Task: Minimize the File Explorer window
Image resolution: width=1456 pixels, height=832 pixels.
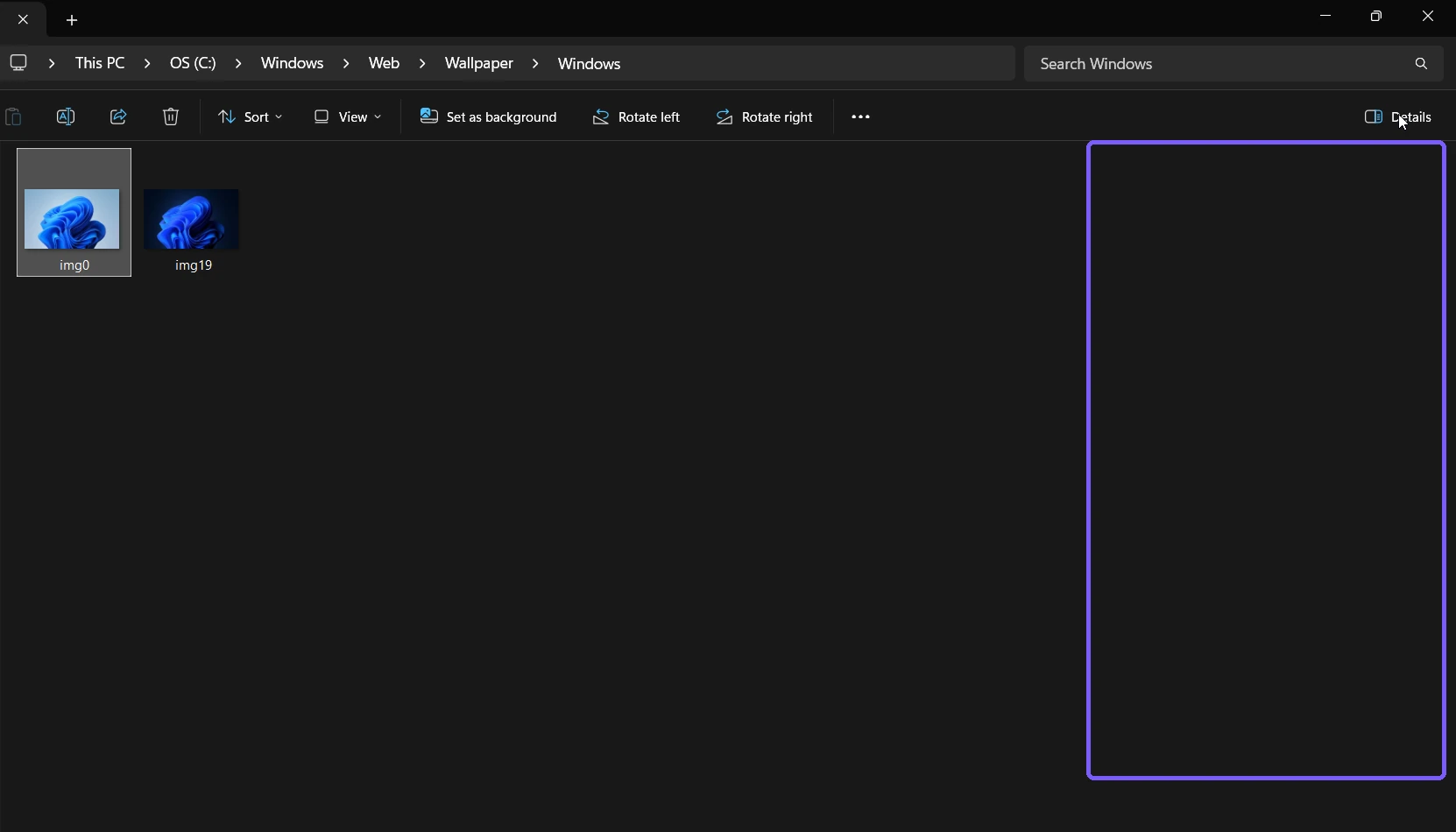Action: click(1325, 16)
